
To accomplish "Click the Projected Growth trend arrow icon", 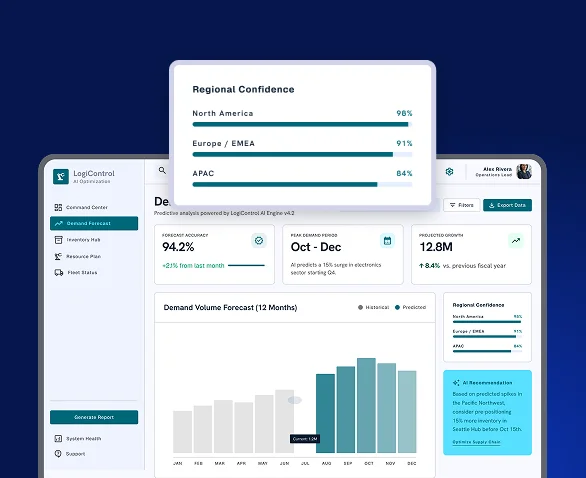I will pos(516,241).
